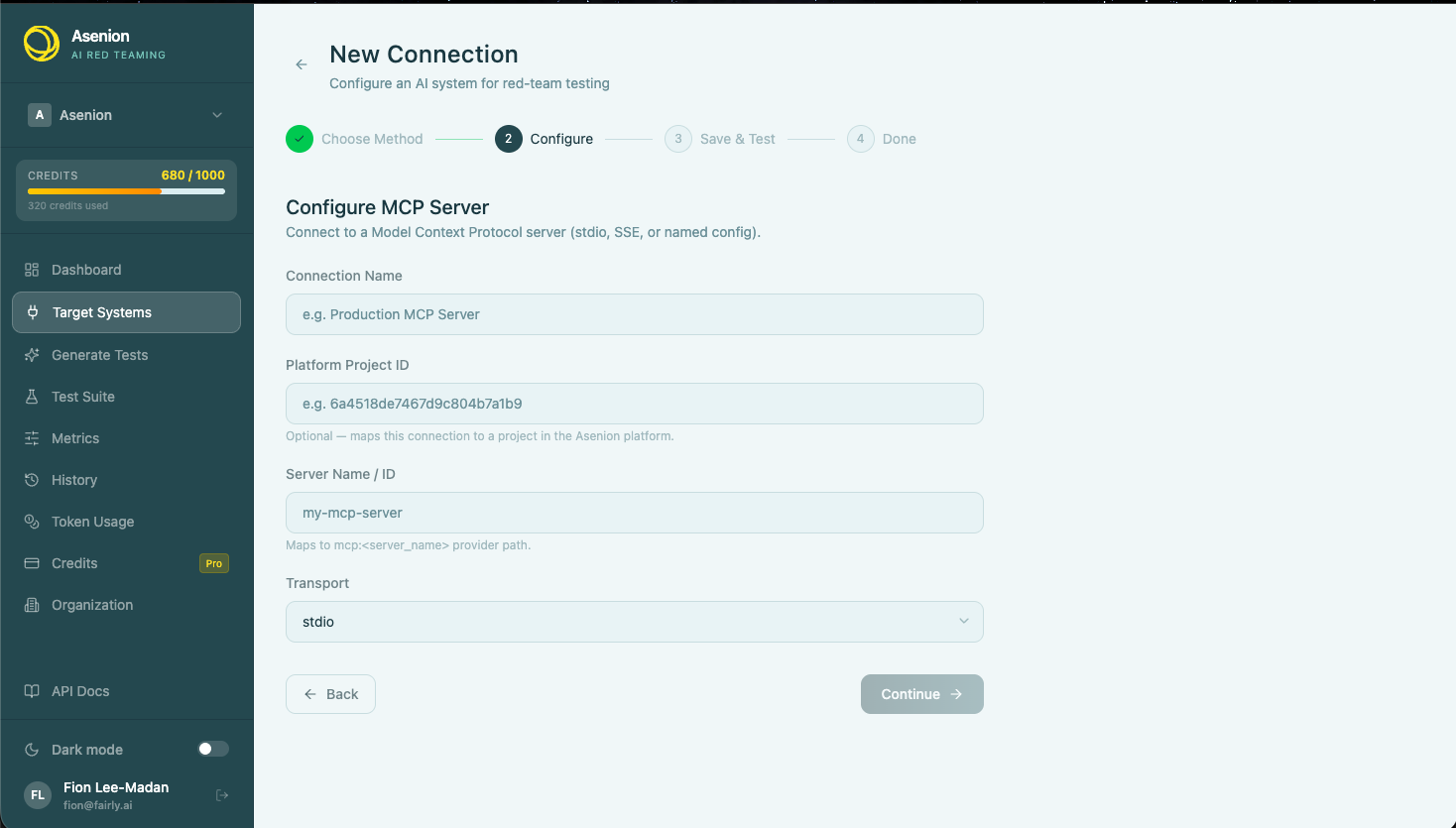
Task: Click the Continue button
Action: (922, 694)
